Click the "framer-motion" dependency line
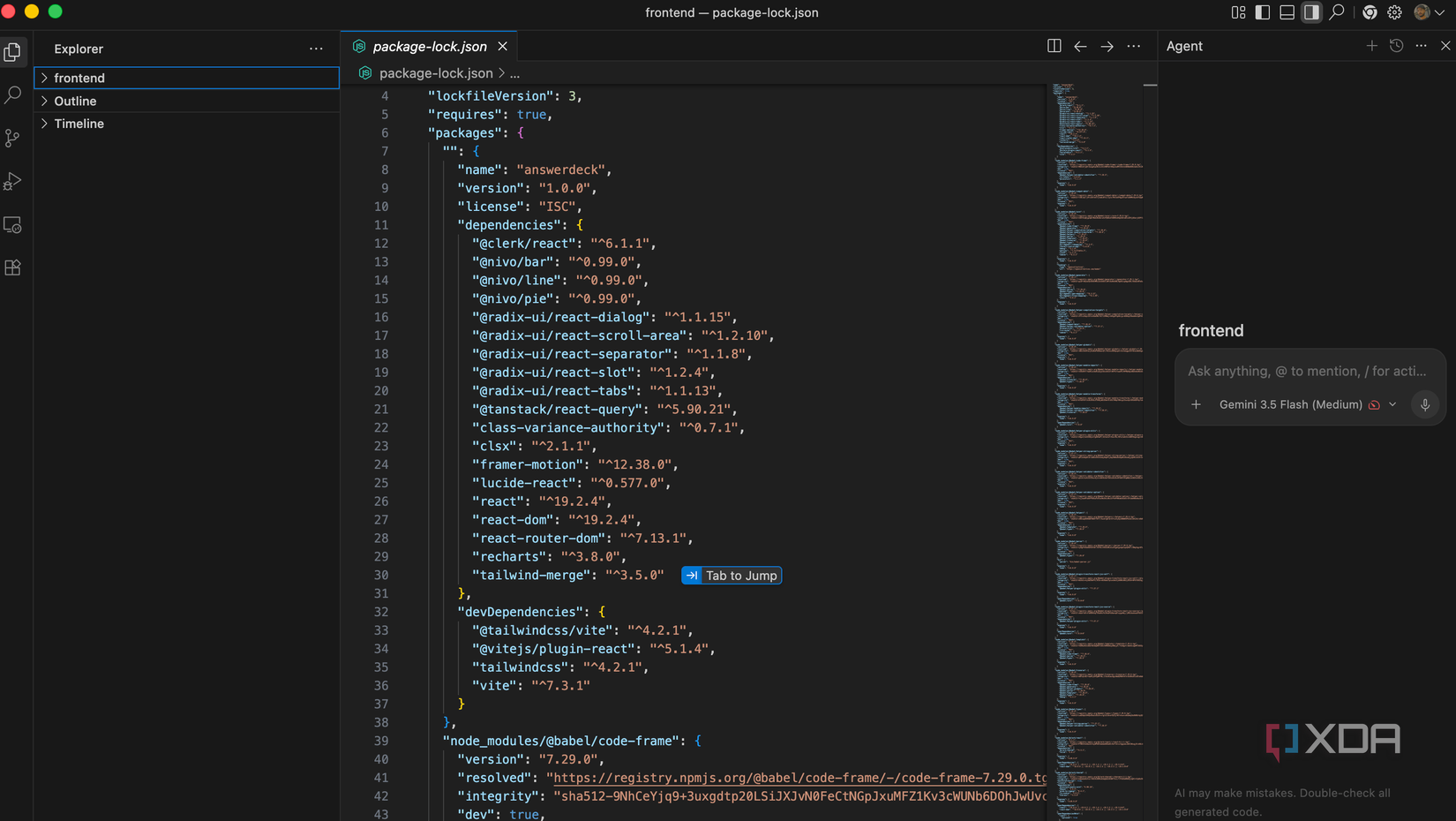Screen dimensions: 1456x821 coord(575,464)
